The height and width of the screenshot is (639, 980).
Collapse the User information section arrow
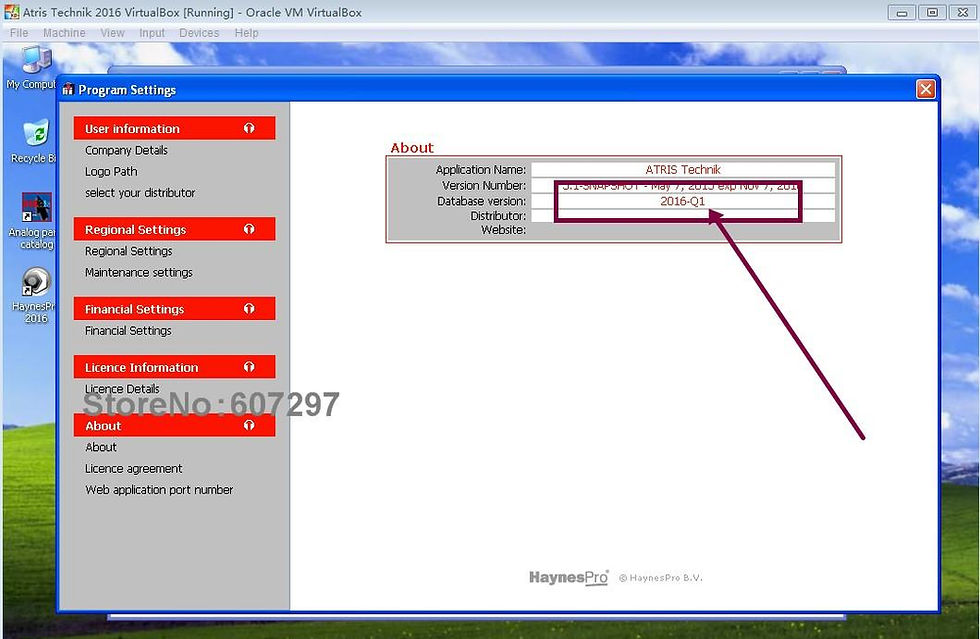pyautogui.click(x=249, y=128)
